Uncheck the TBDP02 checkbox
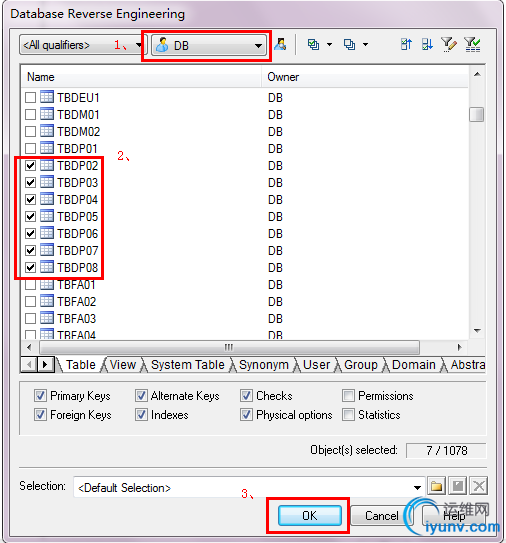 click(x=30, y=166)
